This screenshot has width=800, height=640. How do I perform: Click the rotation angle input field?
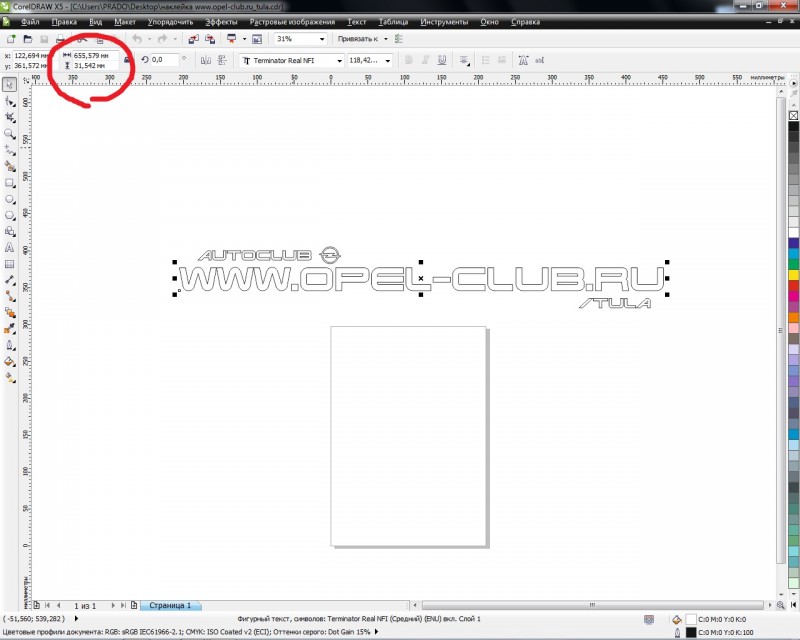(x=163, y=60)
